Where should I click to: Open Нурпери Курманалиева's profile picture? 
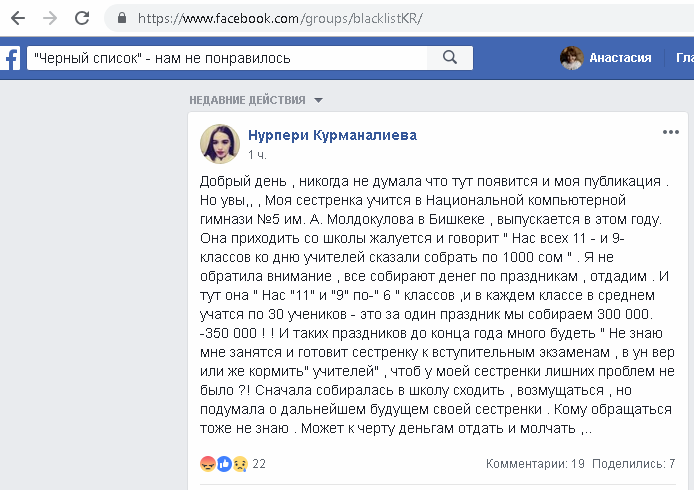219,143
